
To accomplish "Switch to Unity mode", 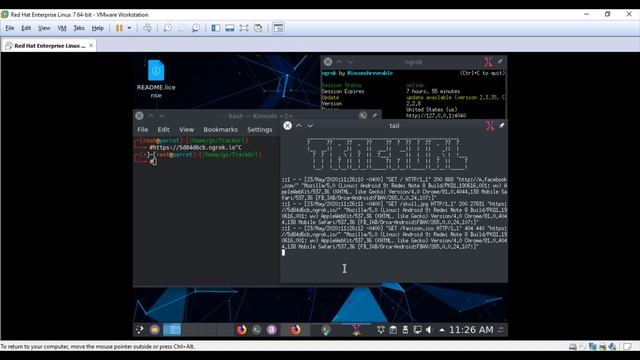I will pyautogui.click(x=258, y=28).
